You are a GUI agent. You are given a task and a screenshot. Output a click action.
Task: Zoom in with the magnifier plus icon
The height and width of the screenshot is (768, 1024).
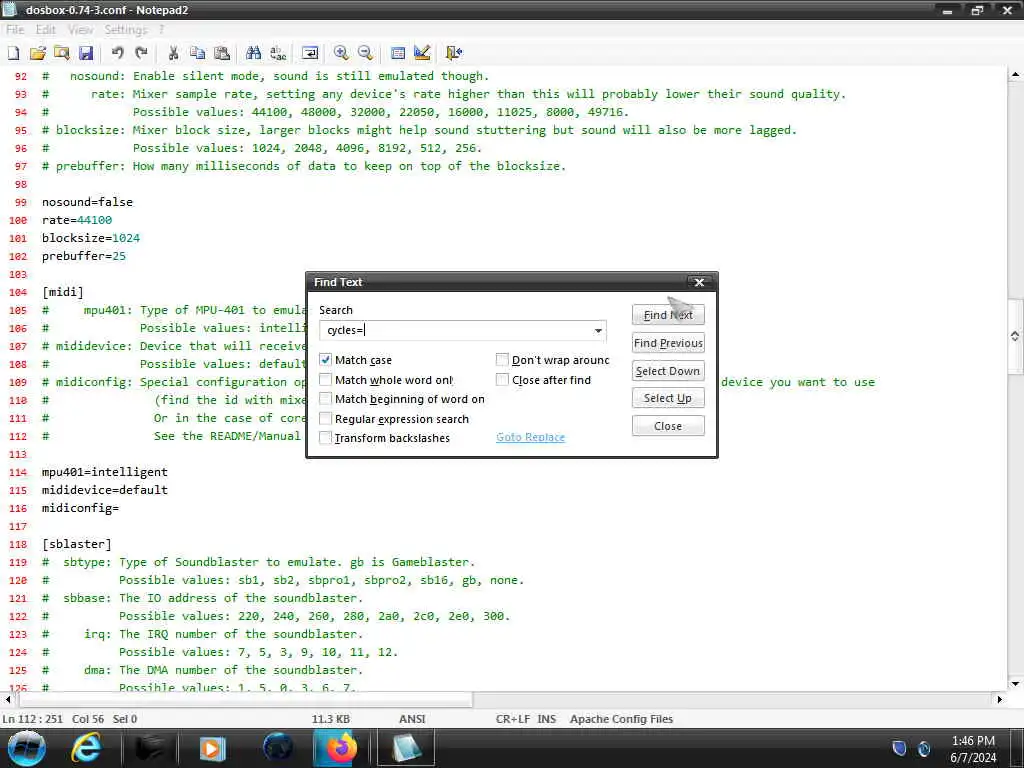(341, 53)
